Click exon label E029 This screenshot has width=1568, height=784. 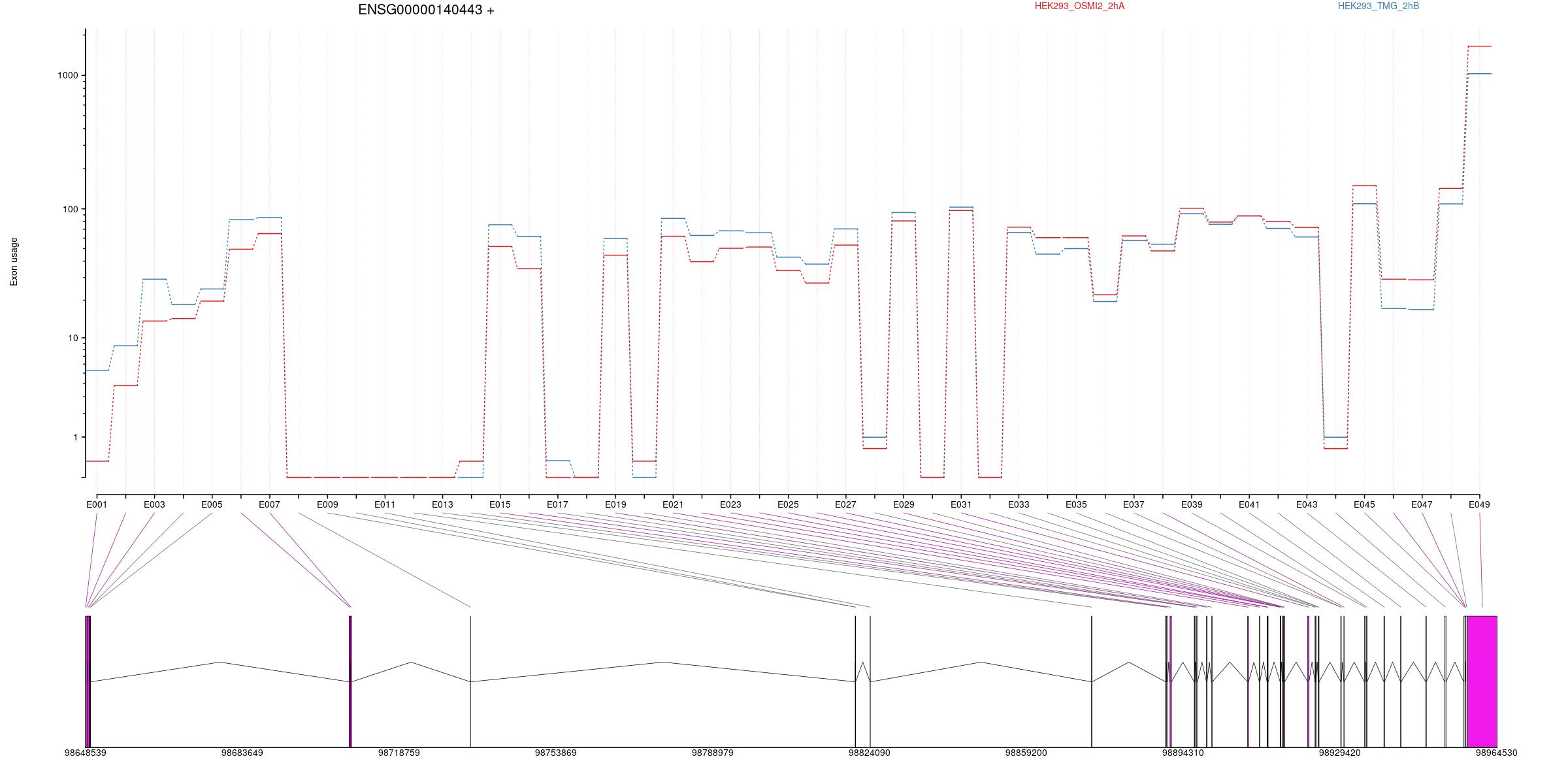pos(904,504)
